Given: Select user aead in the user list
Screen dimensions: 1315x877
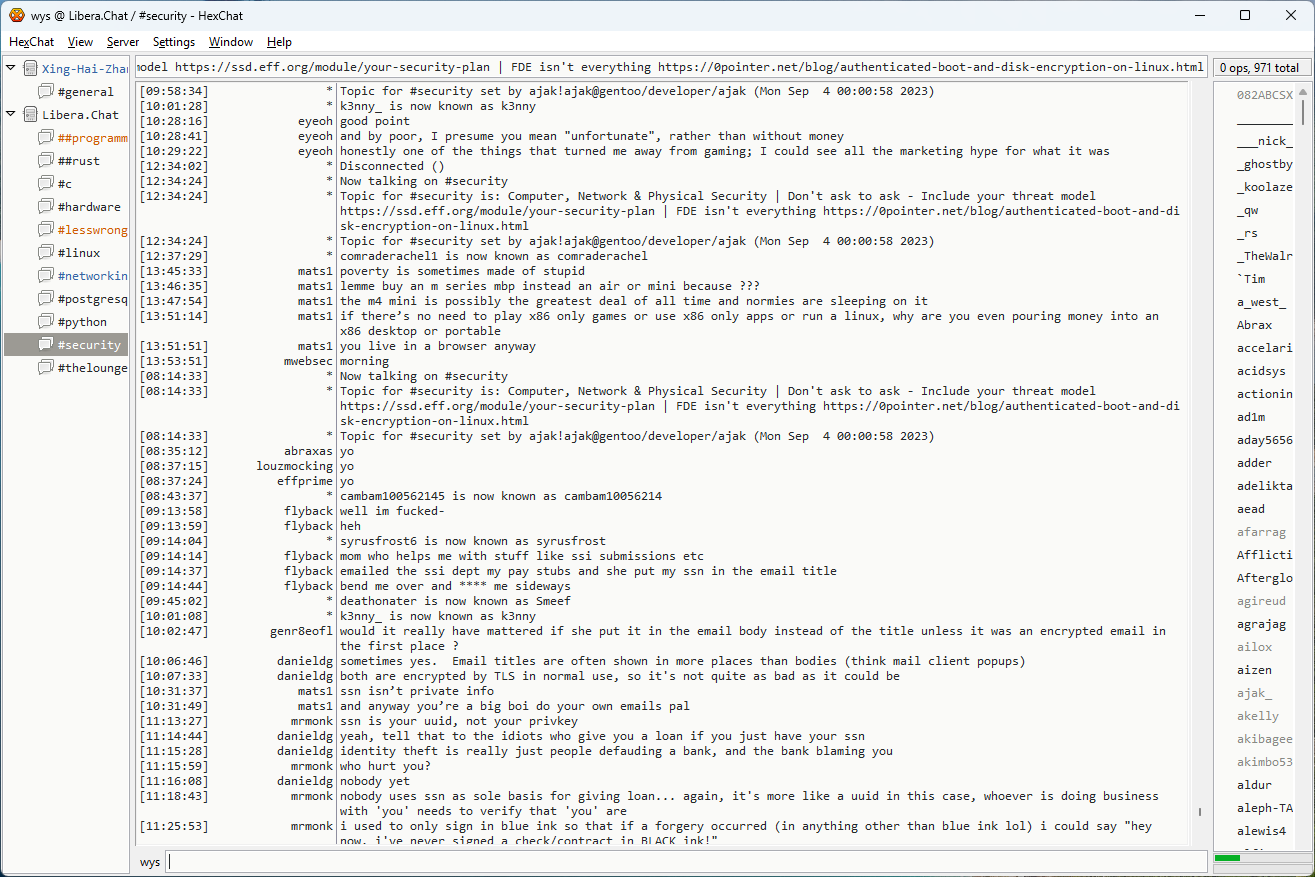Looking at the screenshot, I should (1250, 509).
